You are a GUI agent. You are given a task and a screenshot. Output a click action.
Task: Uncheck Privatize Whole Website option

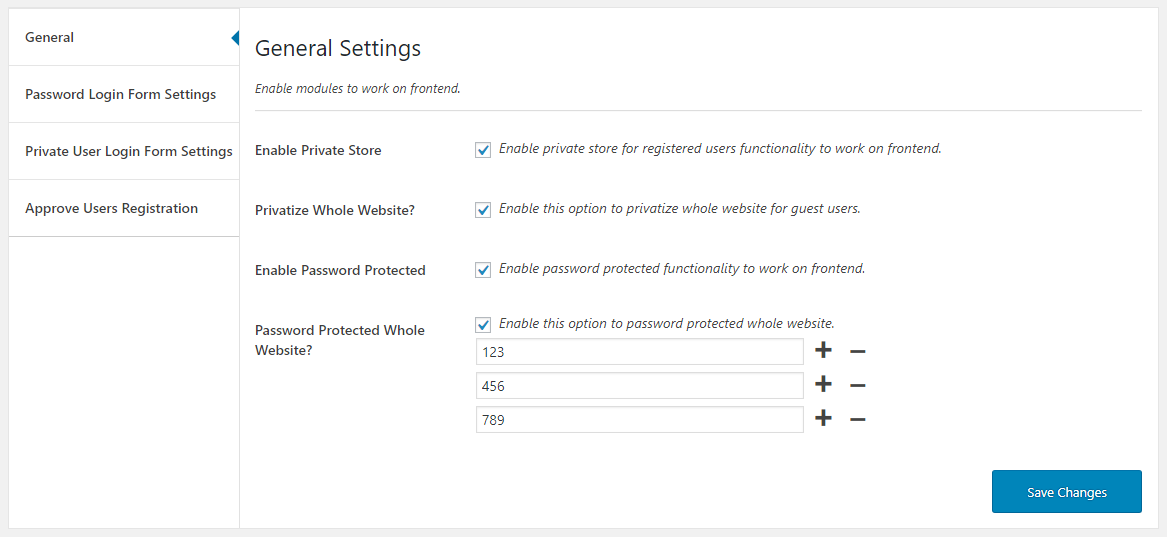[484, 210]
